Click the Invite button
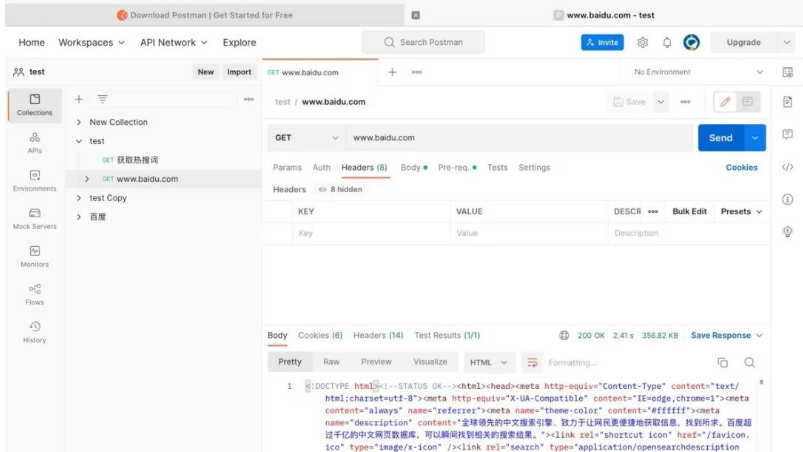 [x=602, y=42]
